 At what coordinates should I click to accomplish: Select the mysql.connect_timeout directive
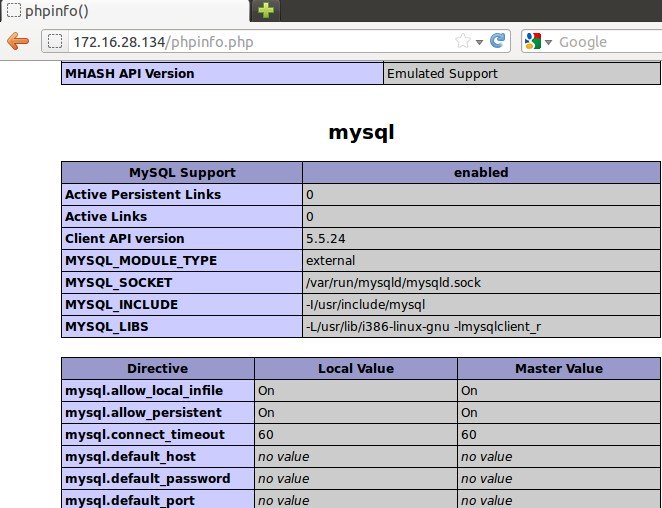click(x=145, y=435)
